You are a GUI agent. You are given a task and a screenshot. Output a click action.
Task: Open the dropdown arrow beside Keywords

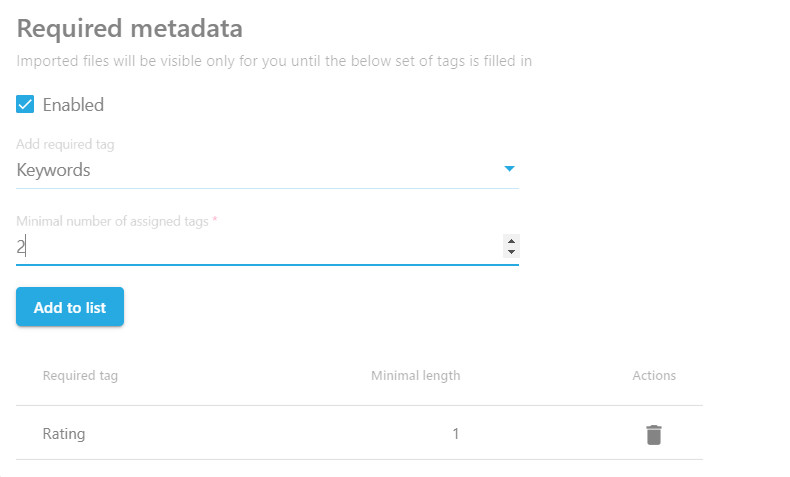click(509, 169)
